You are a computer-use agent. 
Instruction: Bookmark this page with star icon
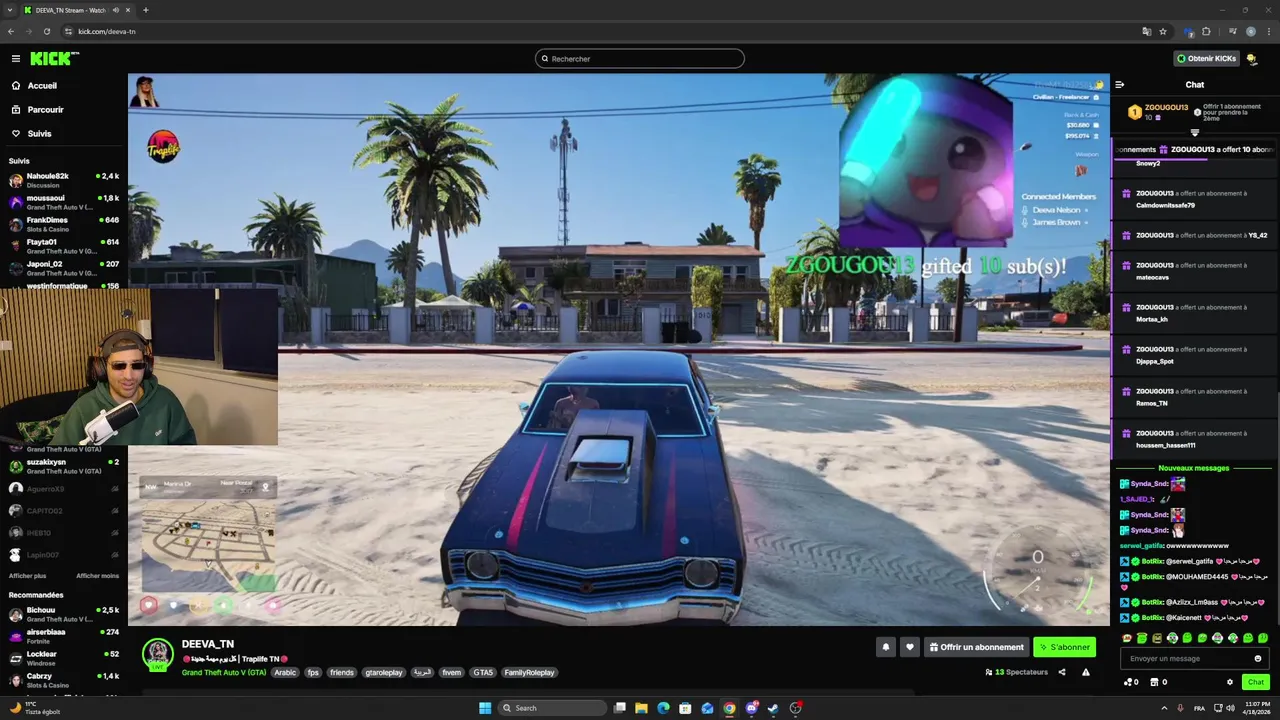(x=1163, y=31)
